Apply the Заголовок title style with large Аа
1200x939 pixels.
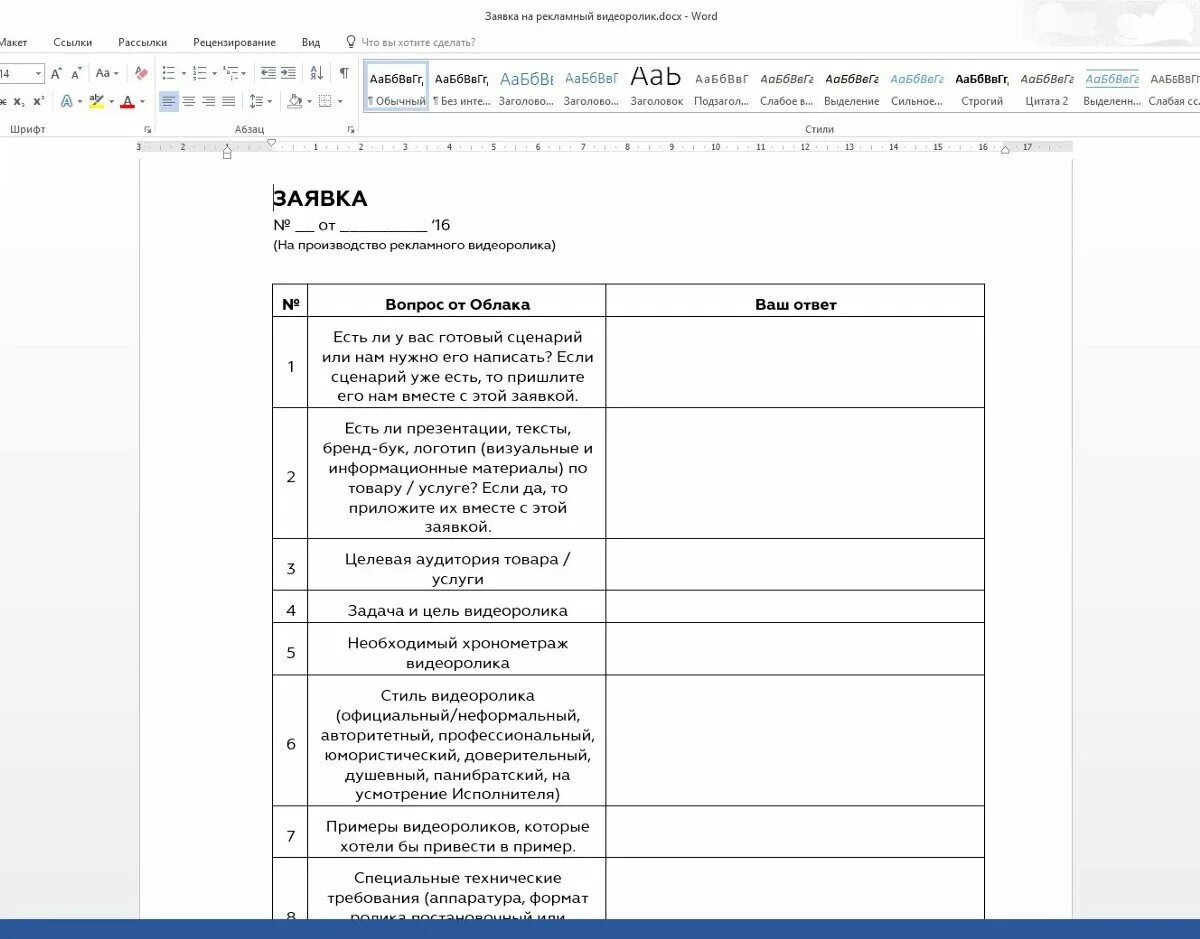point(657,87)
